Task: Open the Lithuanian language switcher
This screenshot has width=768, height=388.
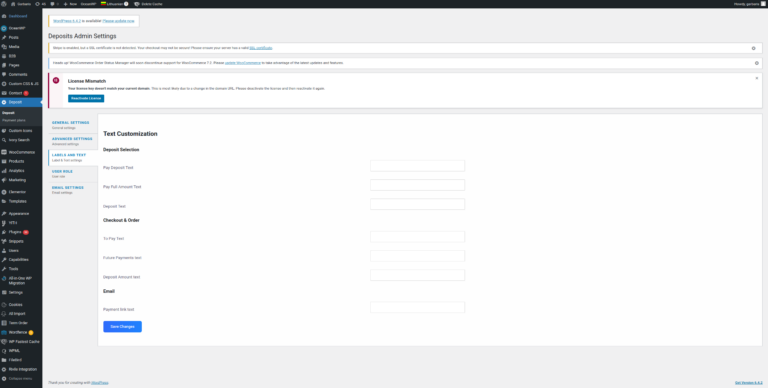Action: click(x=115, y=3)
